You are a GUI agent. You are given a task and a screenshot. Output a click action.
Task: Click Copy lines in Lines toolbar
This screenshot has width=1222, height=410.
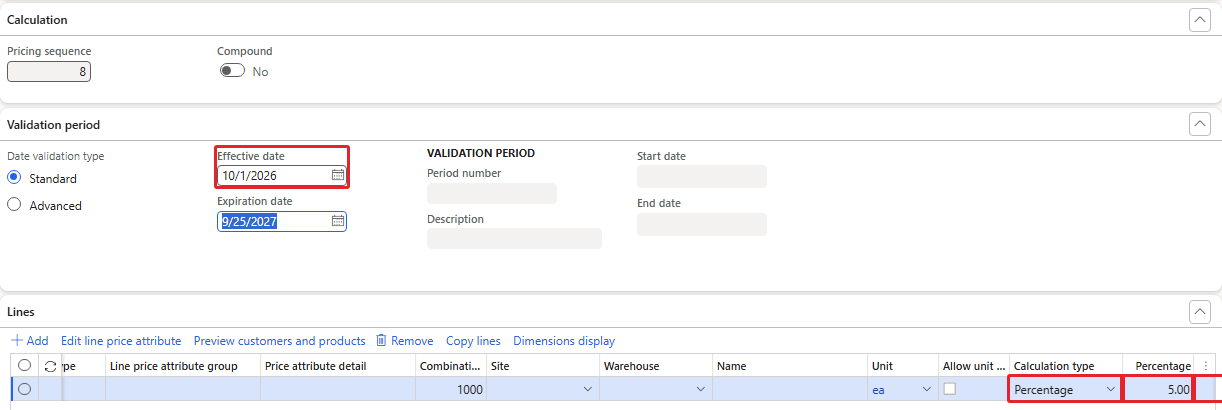pyautogui.click(x=473, y=341)
